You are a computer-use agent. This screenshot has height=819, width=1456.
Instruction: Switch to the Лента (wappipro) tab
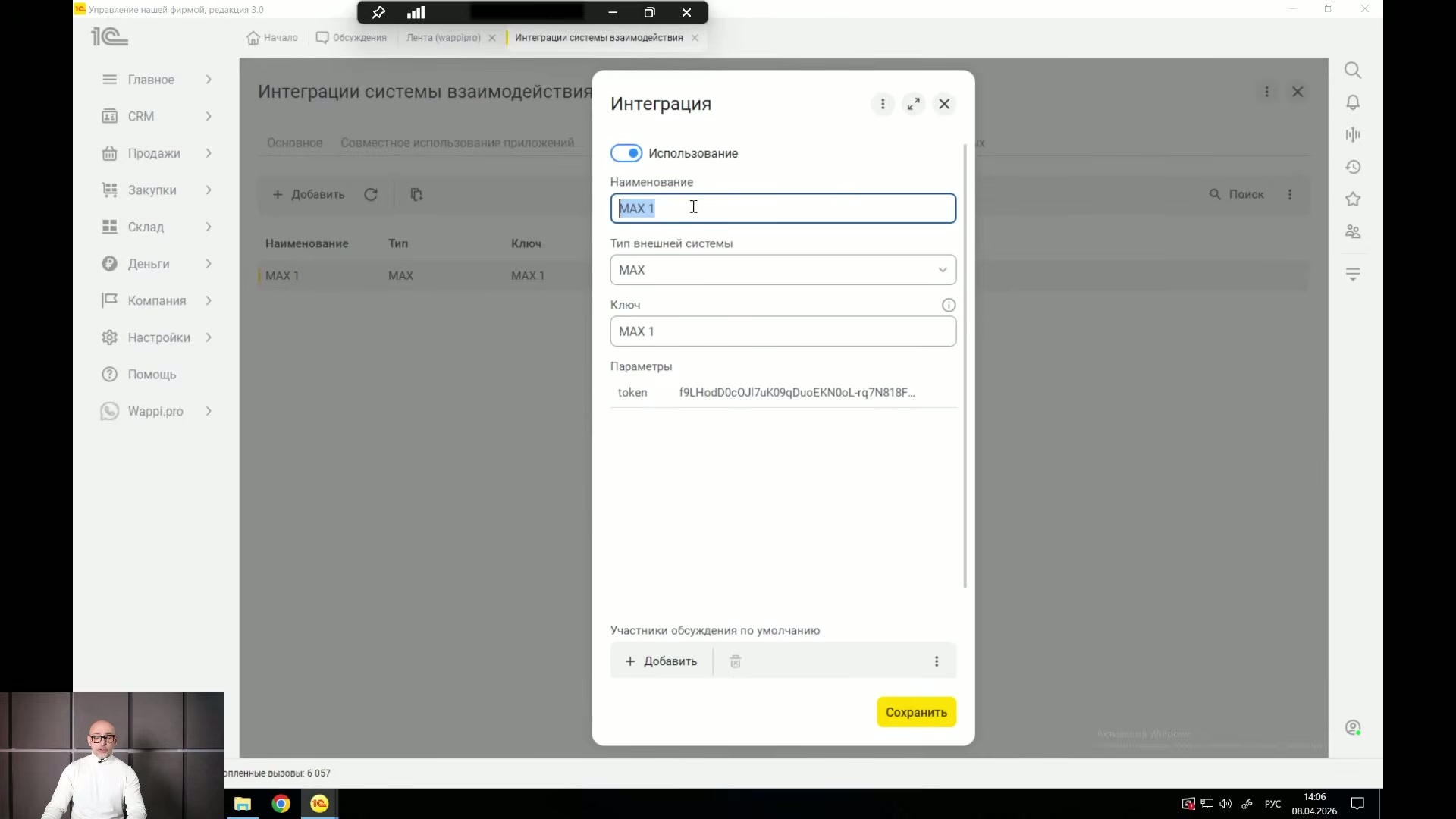(444, 37)
